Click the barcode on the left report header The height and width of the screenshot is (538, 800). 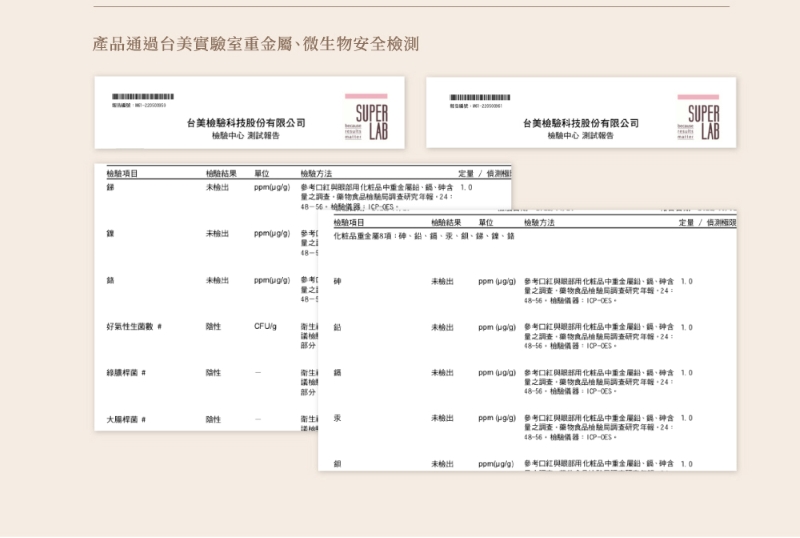click(x=142, y=97)
